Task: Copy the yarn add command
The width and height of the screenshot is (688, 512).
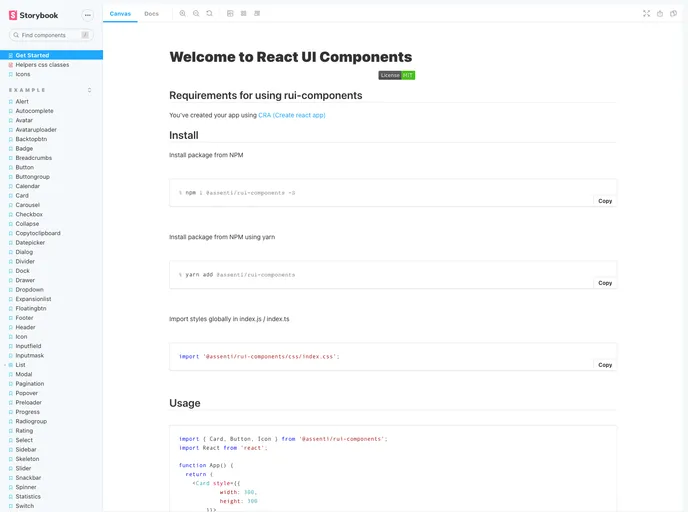Action: [605, 283]
